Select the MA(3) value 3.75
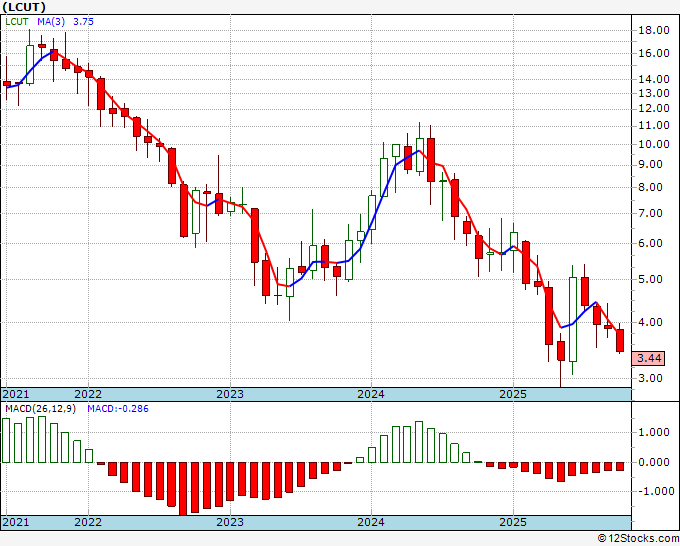 tap(83, 22)
